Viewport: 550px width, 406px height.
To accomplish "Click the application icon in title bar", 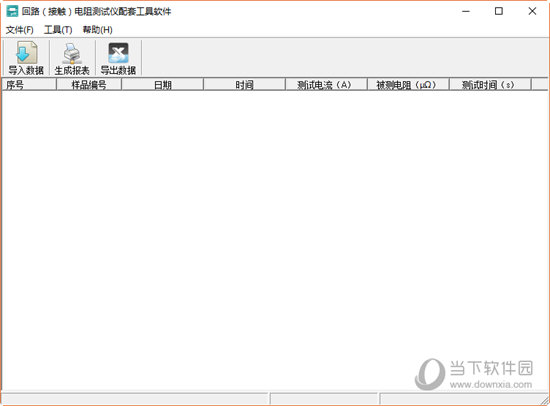I will [12, 12].
